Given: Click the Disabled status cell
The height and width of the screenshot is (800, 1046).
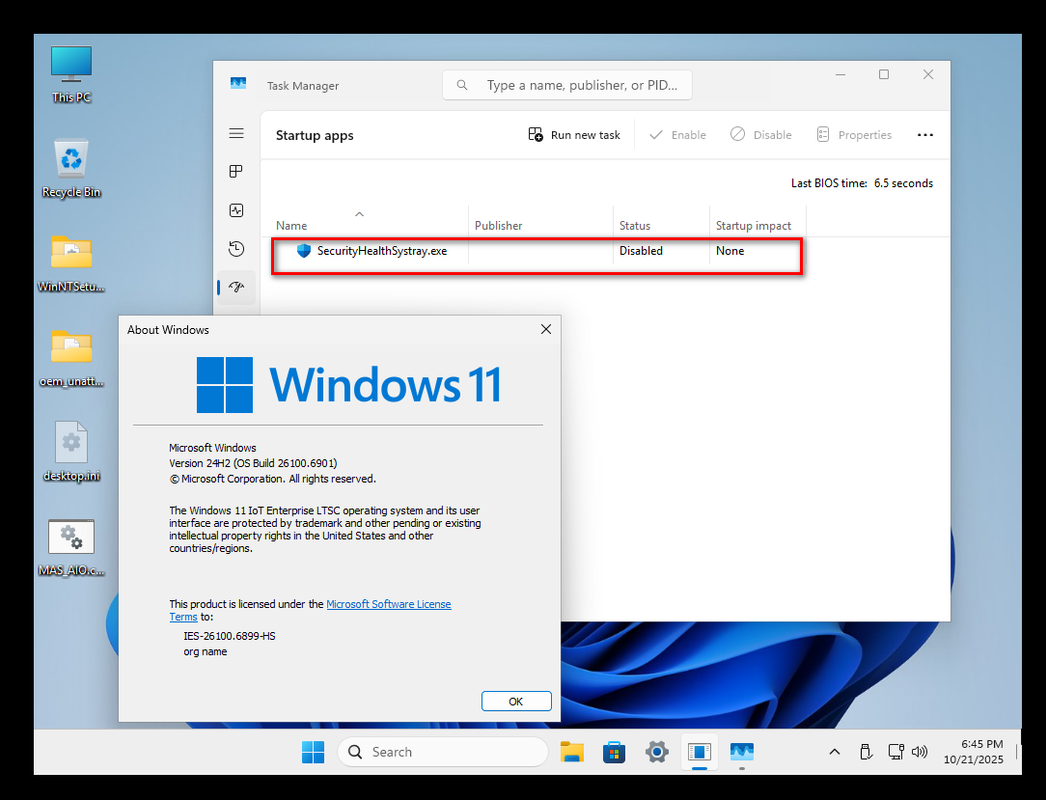Looking at the screenshot, I should click(640, 251).
